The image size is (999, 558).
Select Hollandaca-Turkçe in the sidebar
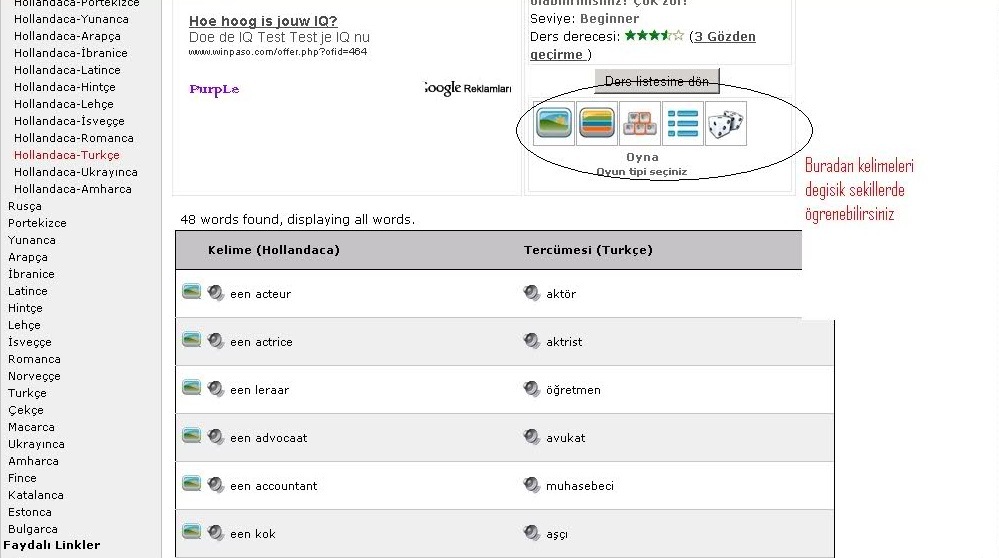[67, 155]
